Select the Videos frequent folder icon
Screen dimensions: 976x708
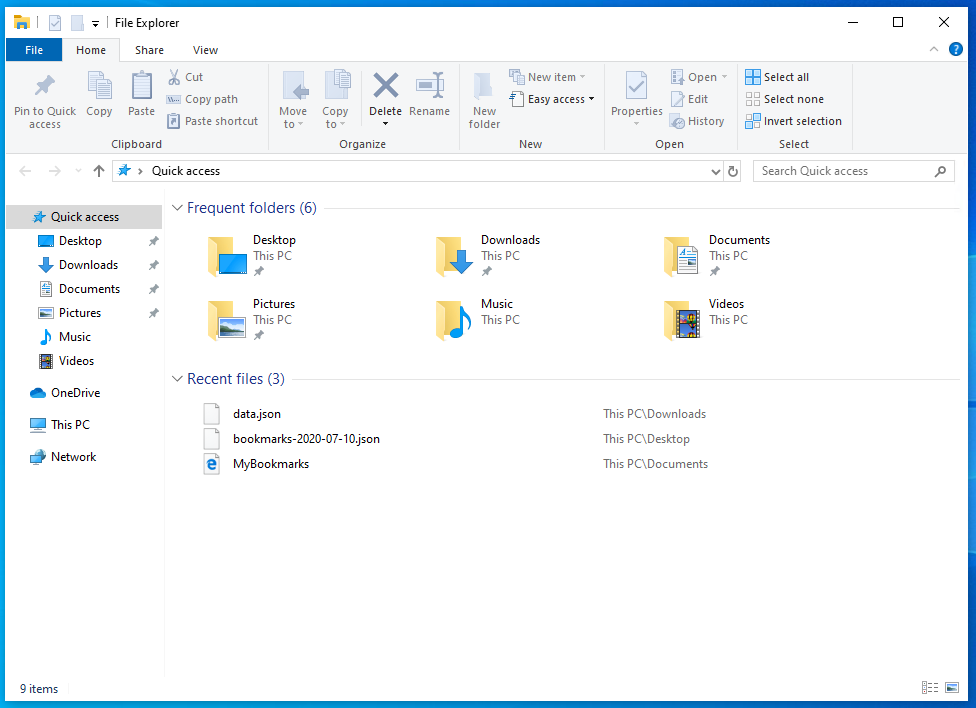[x=683, y=320]
